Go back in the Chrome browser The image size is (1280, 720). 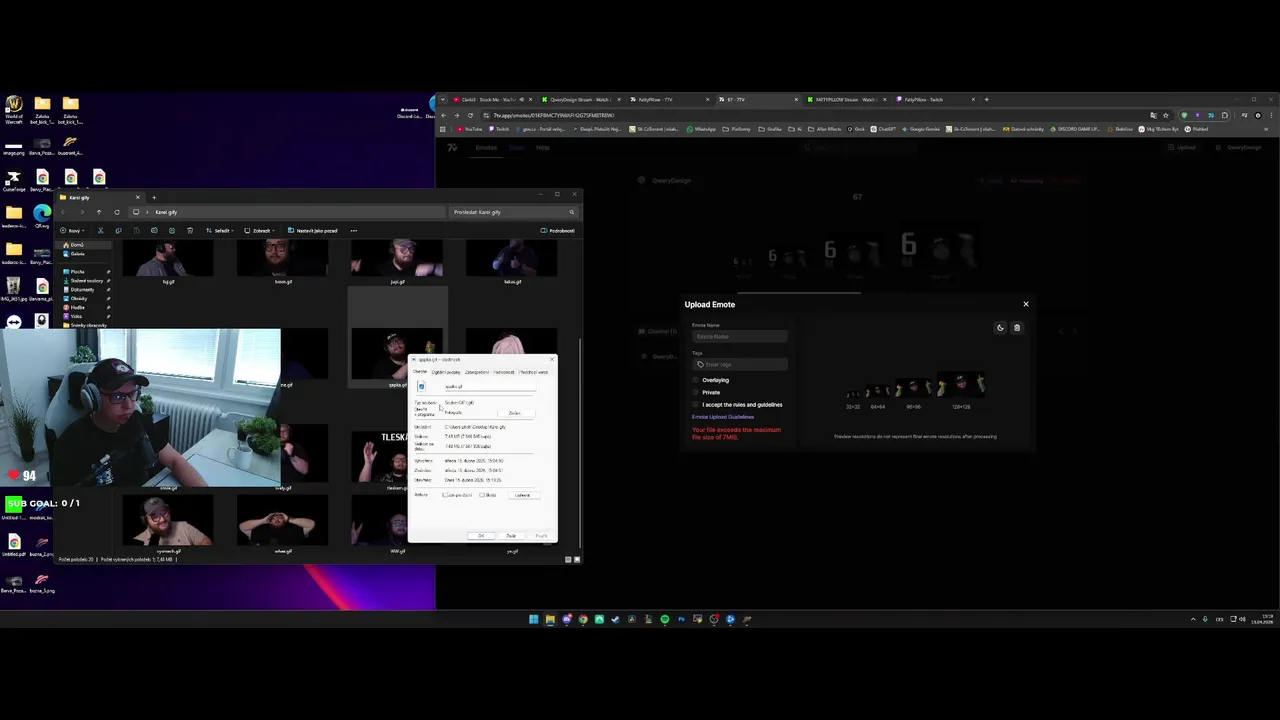click(x=444, y=115)
